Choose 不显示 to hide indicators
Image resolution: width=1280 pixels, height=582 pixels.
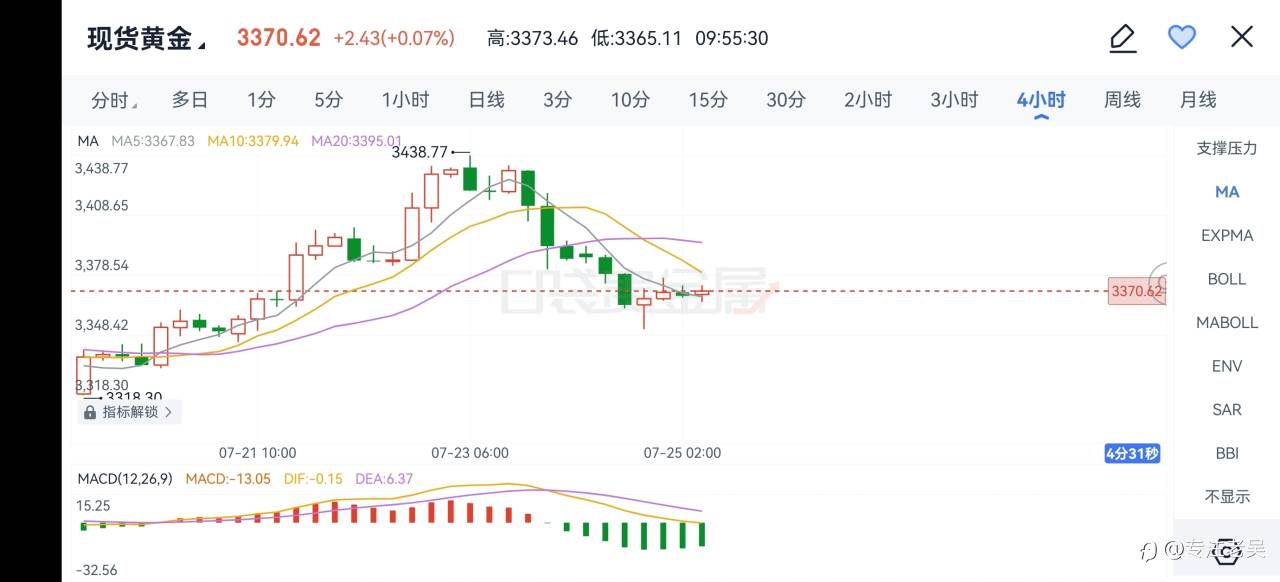click(1226, 497)
